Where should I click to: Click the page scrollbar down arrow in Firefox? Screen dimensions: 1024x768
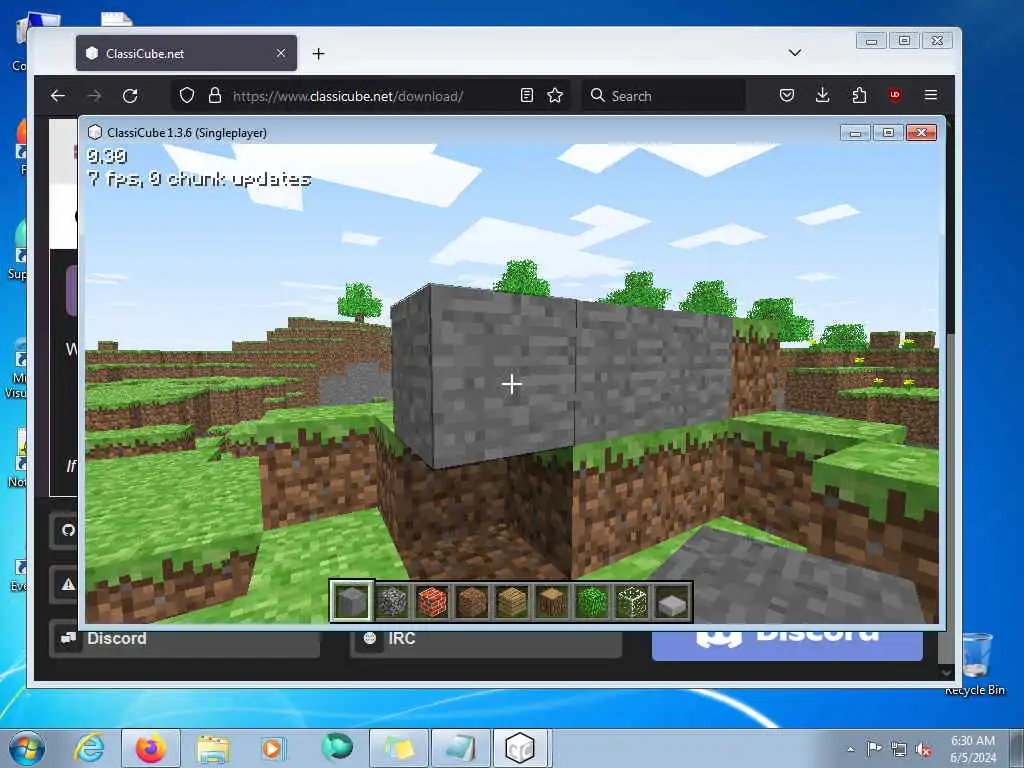coord(946,672)
